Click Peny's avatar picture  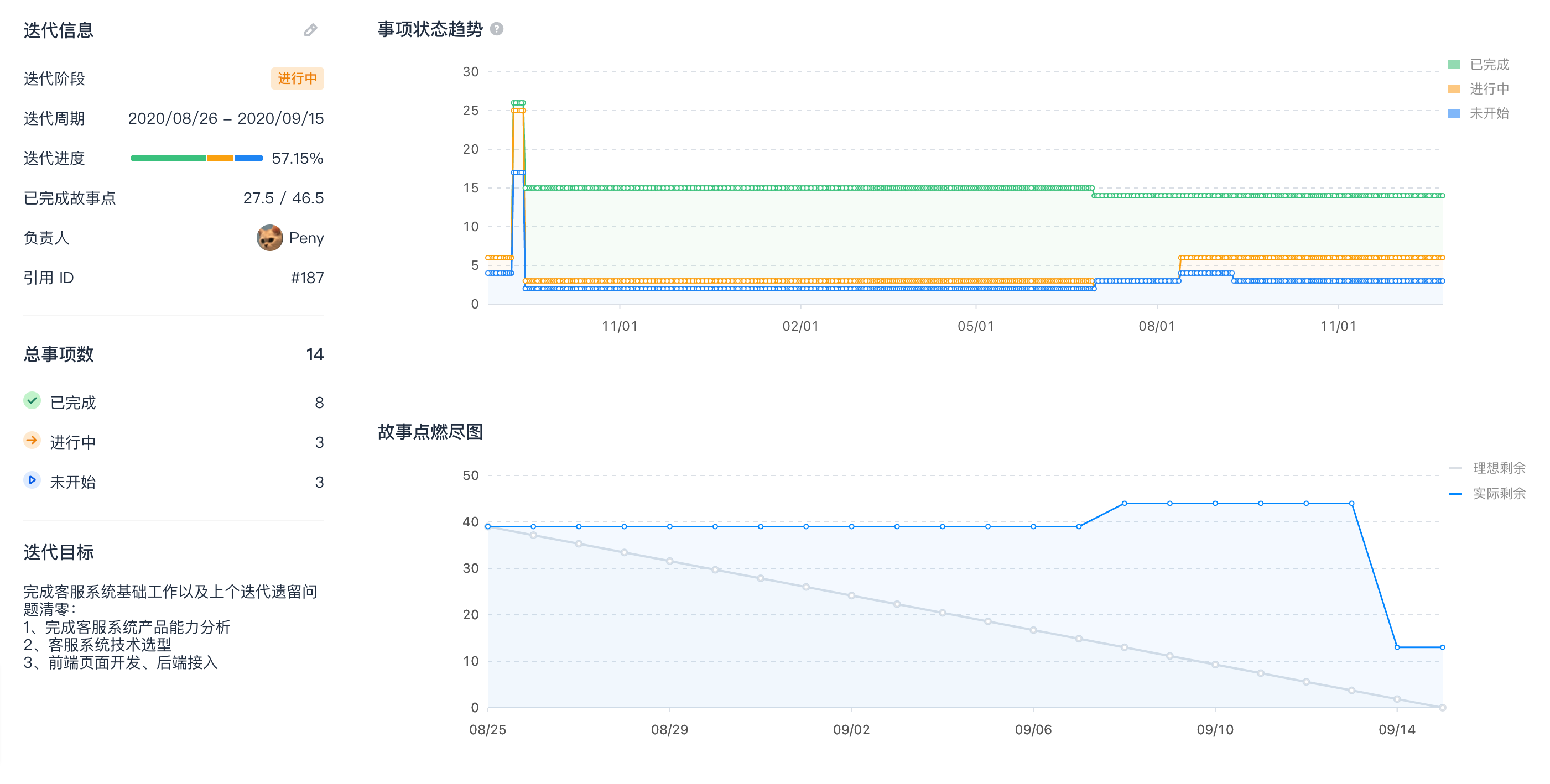tap(269, 238)
